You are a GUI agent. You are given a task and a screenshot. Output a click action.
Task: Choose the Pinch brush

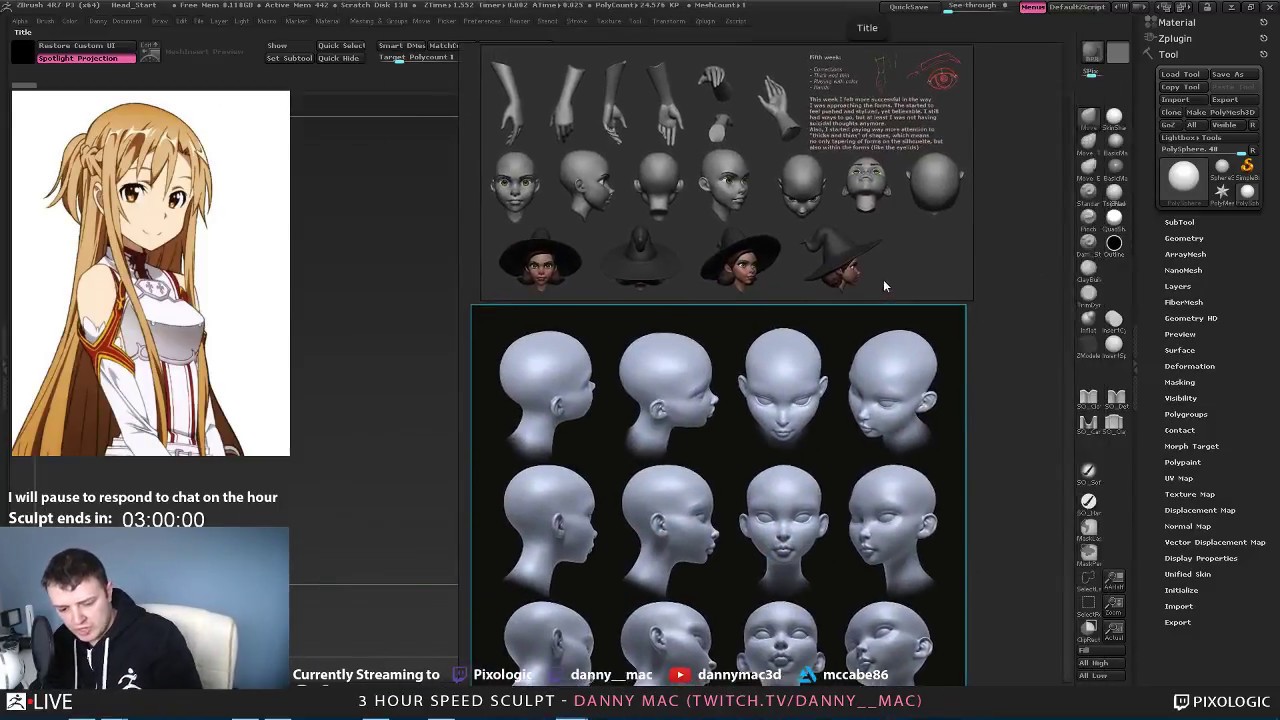[x=1089, y=218]
